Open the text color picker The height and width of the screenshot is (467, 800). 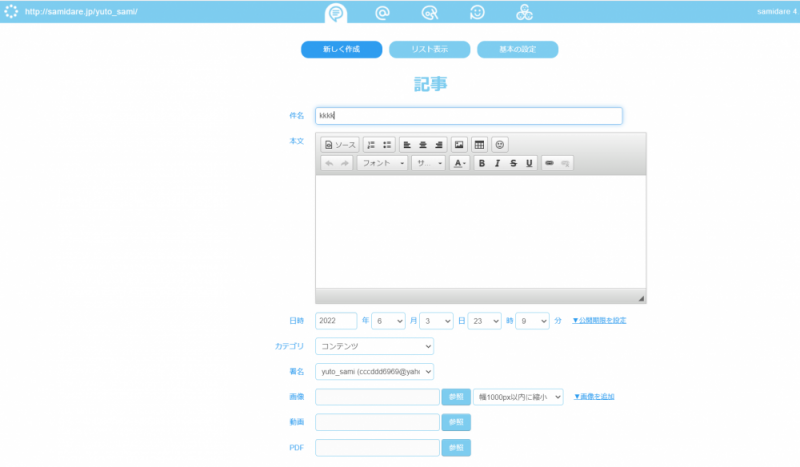point(459,163)
